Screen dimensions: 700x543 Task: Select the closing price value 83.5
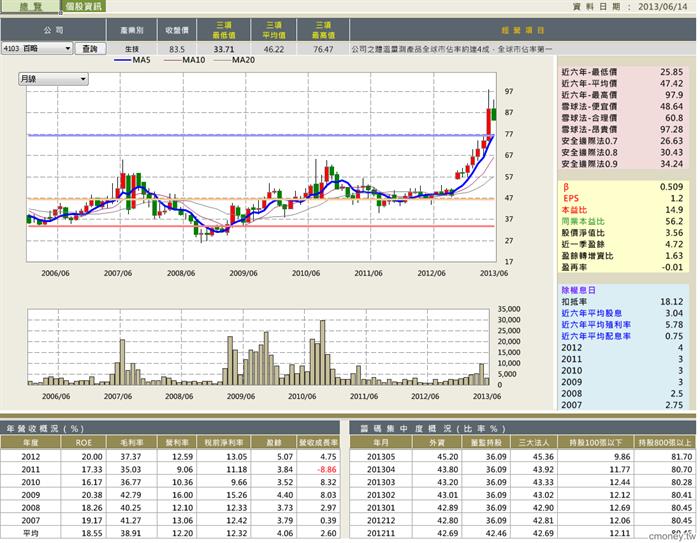tap(177, 49)
